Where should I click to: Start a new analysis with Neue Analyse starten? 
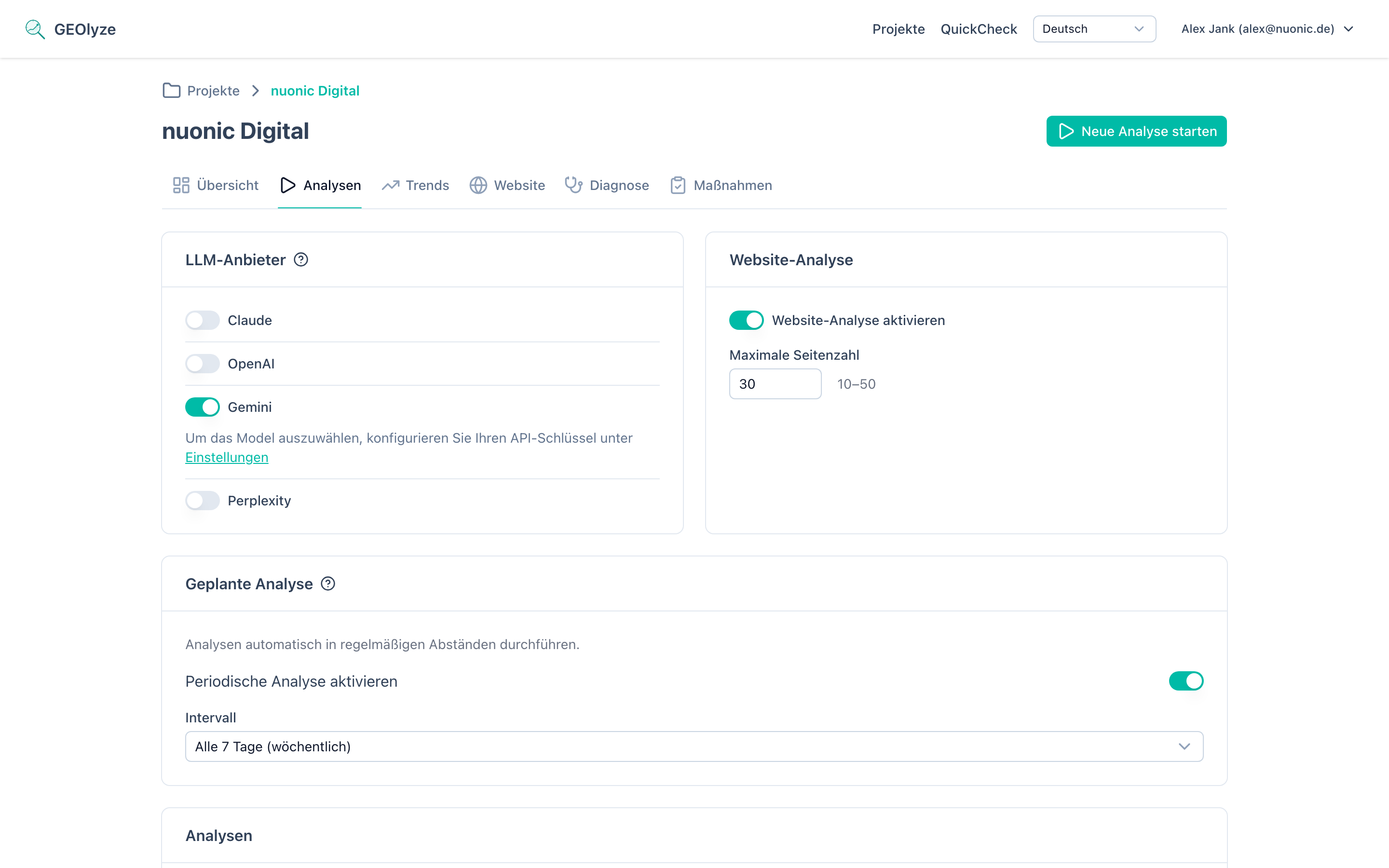tap(1136, 131)
